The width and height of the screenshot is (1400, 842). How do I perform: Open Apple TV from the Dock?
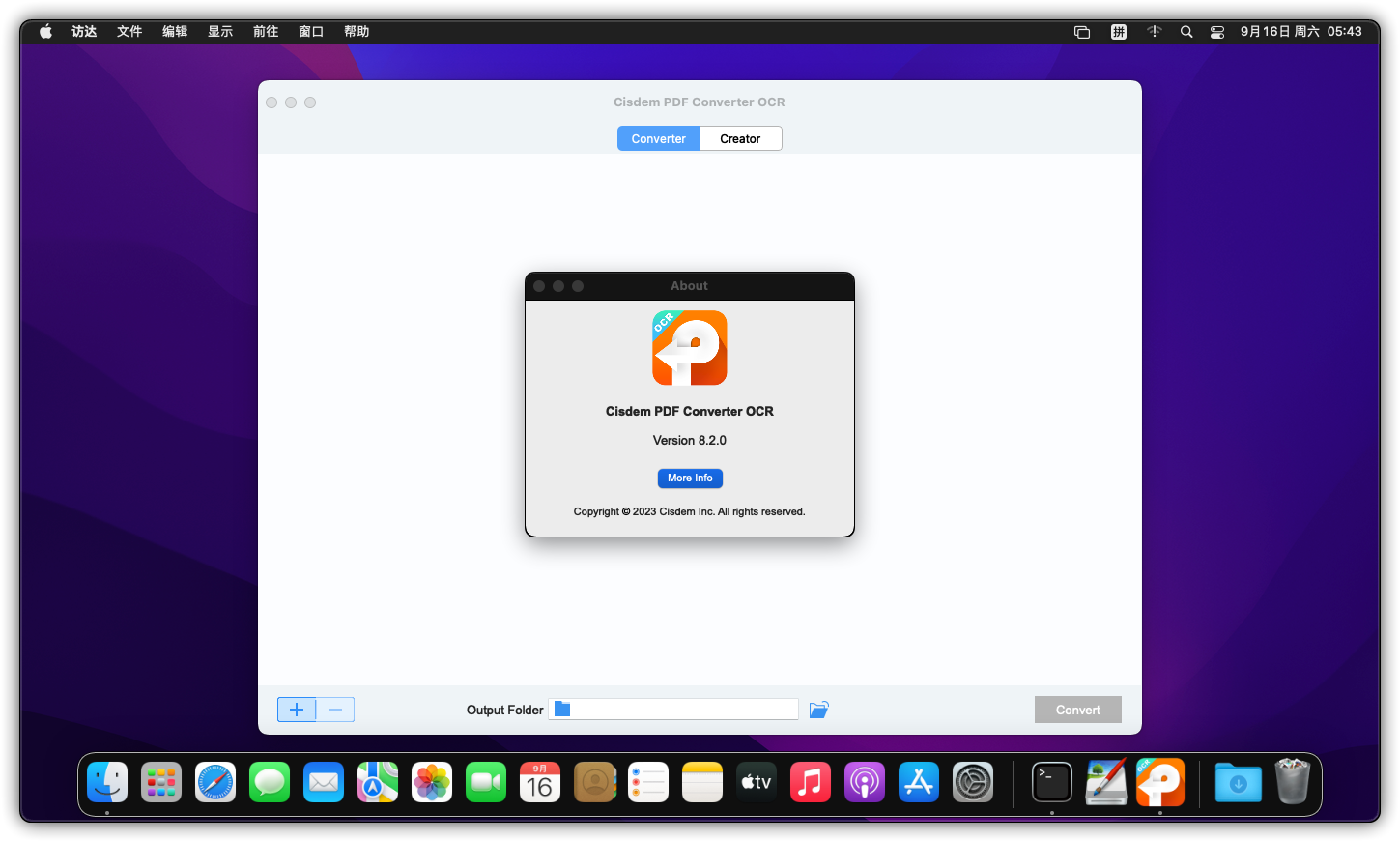point(757,782)
